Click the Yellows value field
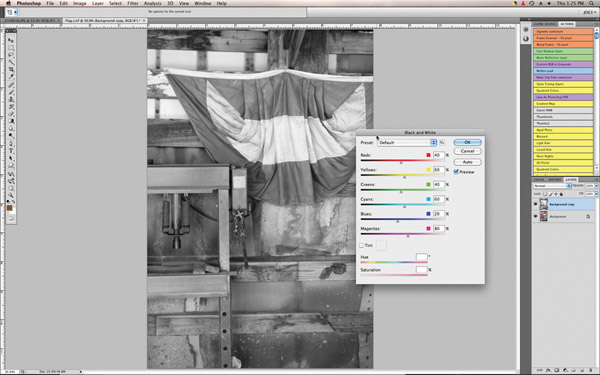The height and width of the screenshot is (375, 600). [x=439, y=170]
